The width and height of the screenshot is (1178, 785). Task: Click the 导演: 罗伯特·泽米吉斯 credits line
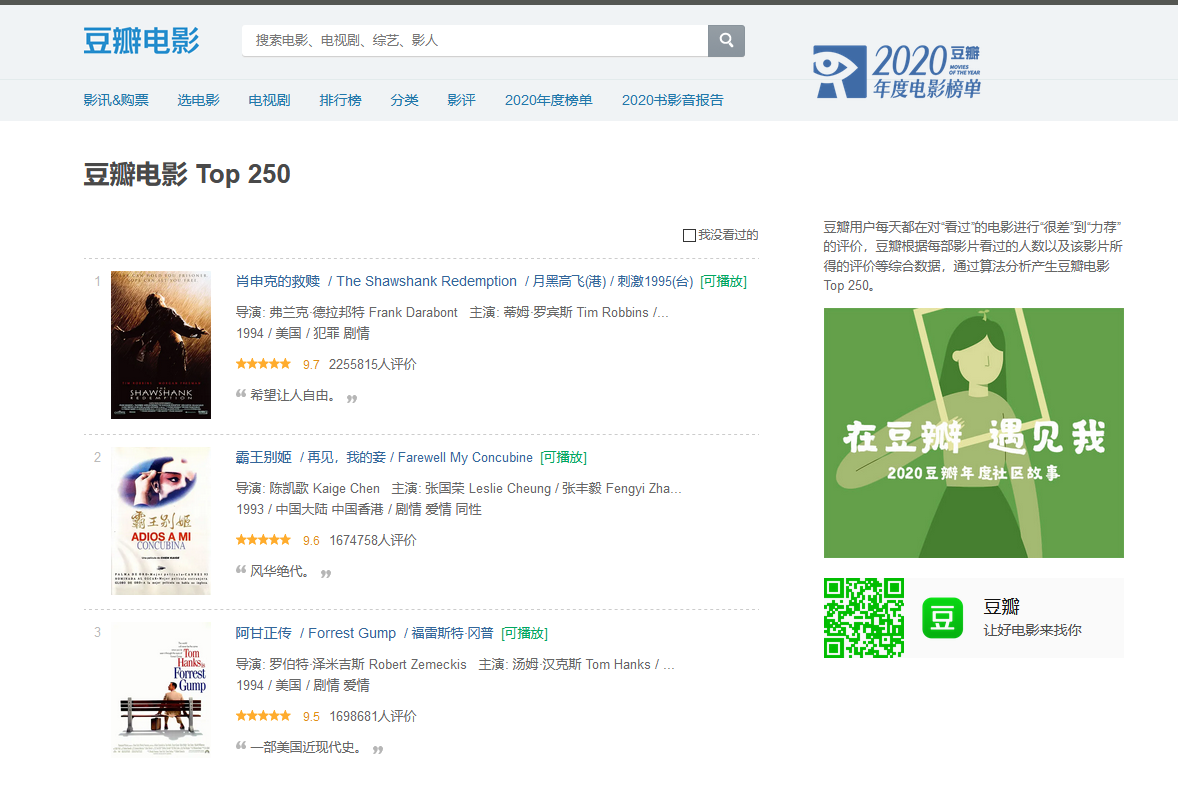pyautogui.click(x=455, y=663)
